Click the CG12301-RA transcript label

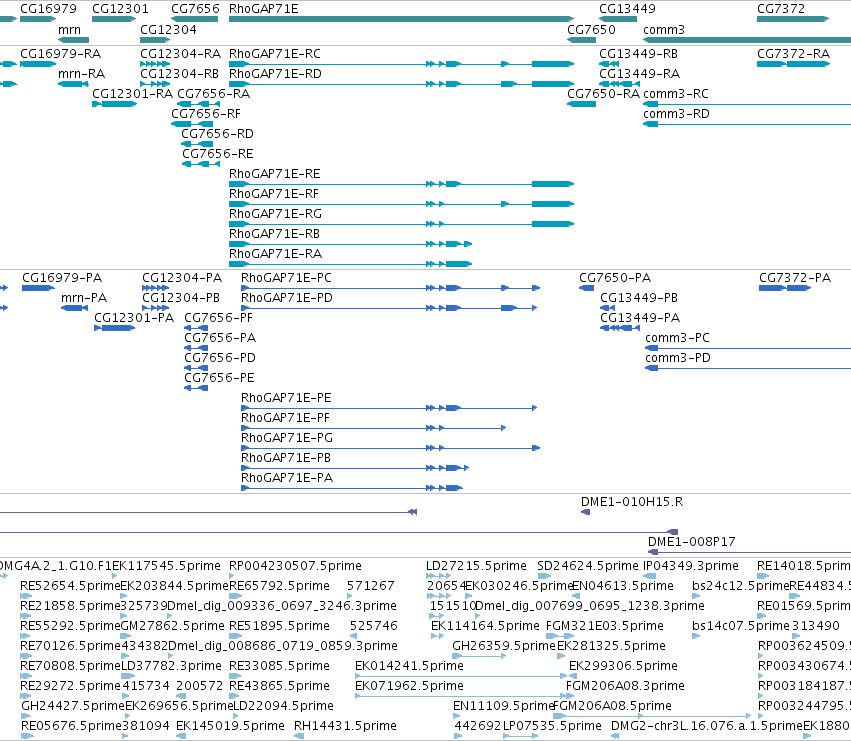click(132, 94)
